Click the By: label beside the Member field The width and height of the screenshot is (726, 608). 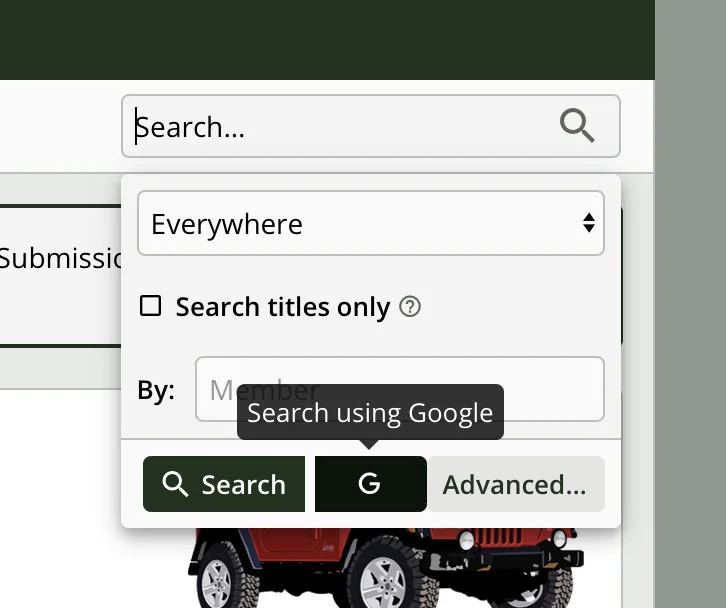pos(156,390)
